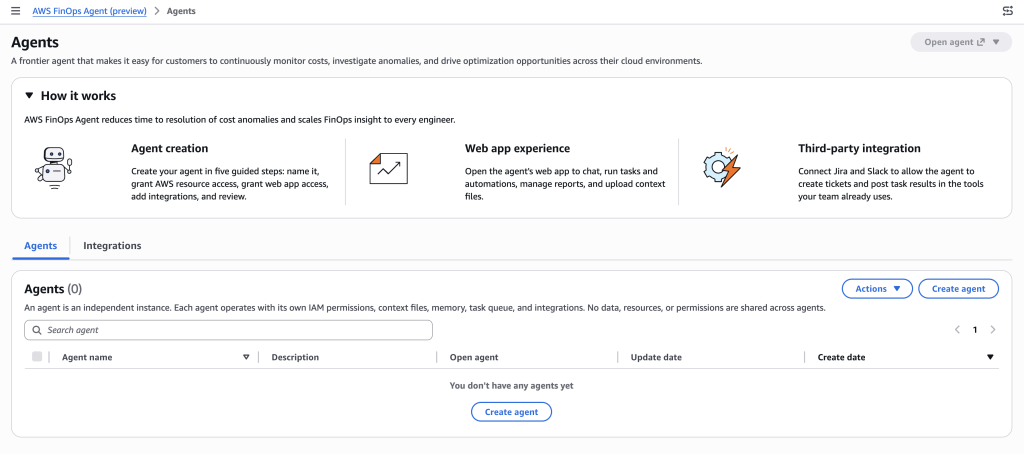Screen dimensions: 1024x454
Task: Open the Open agent dropdown button
Action: 961,42
